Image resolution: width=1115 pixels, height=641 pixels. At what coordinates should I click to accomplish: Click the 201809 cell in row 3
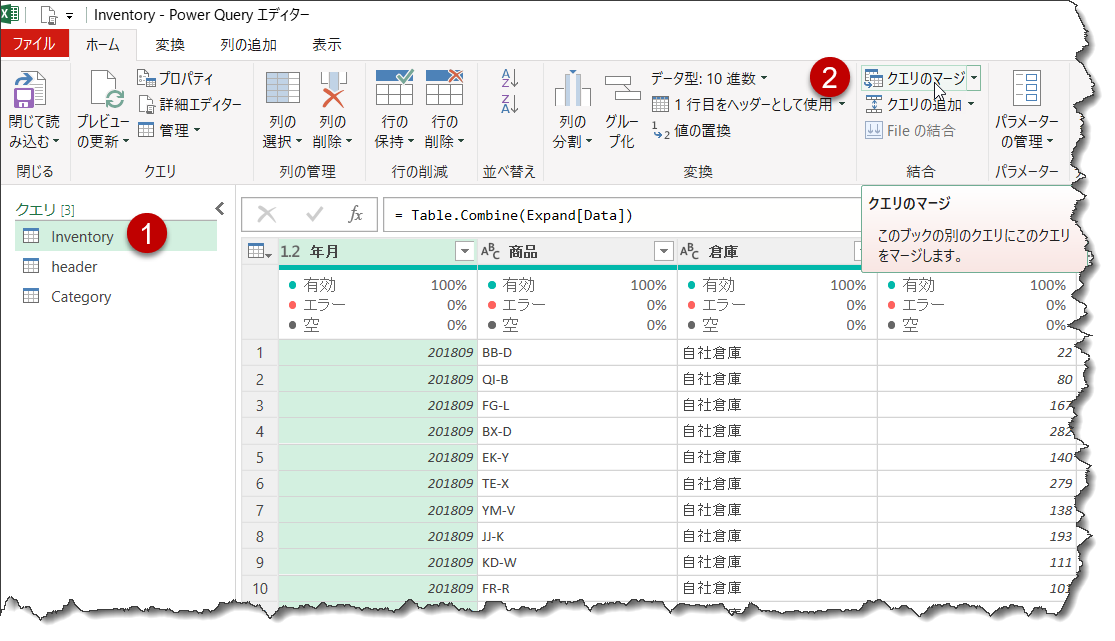point(378,406)
